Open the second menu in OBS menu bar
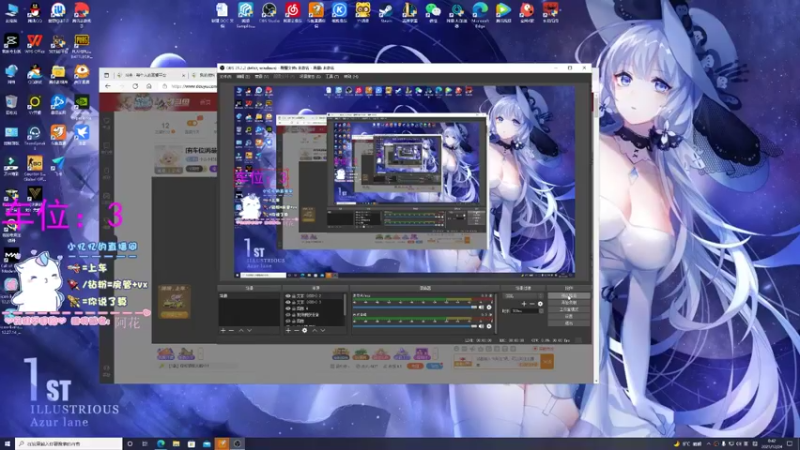Screen dimensions: 800x450 coord(243,77)
